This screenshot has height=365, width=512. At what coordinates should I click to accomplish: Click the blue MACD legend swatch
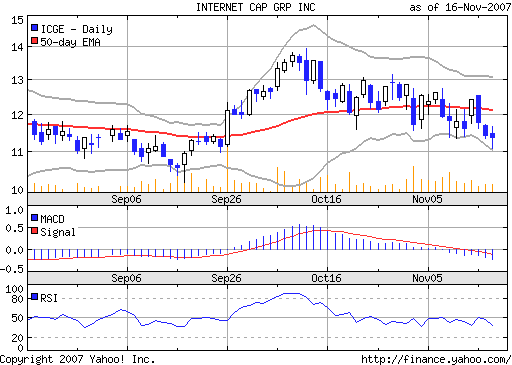34,218
